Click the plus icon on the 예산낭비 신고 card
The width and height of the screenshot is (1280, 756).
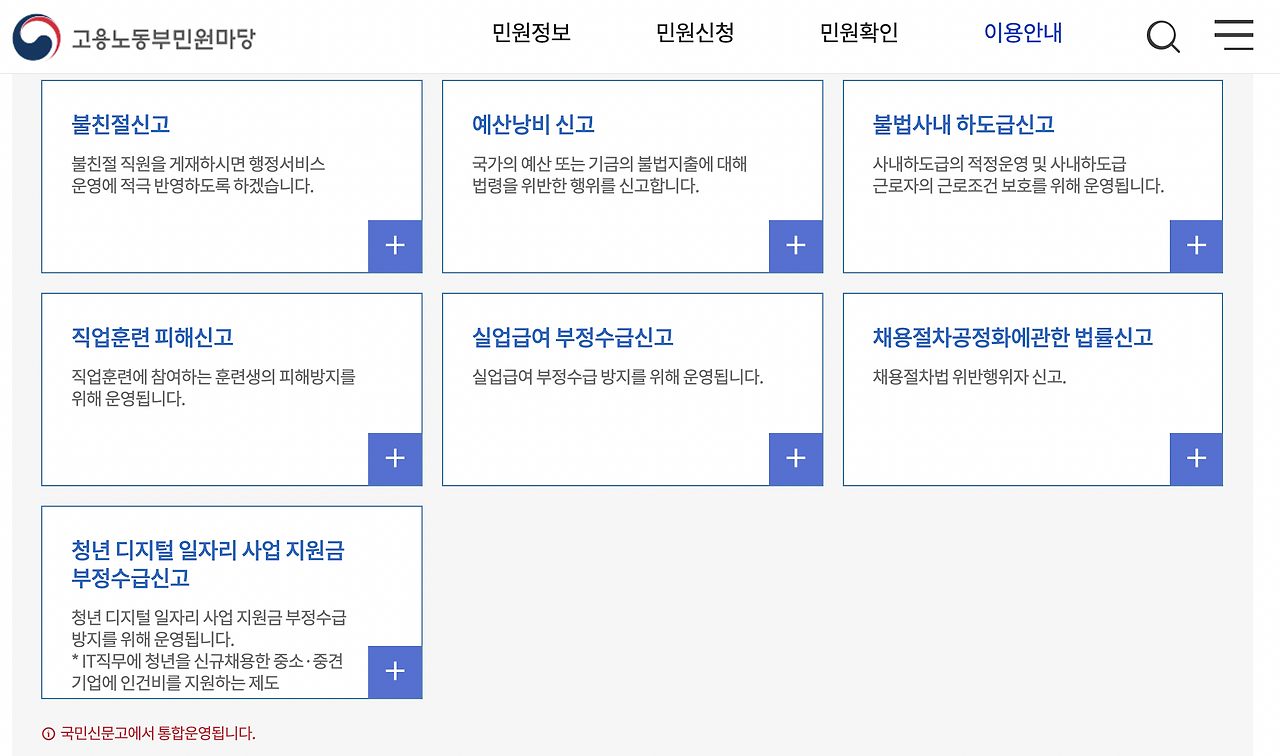point(795,246)
